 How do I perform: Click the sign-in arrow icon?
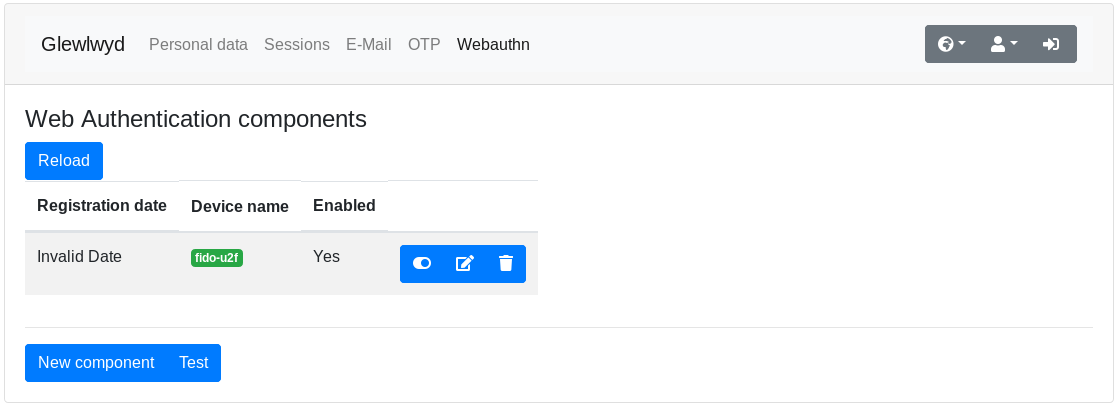coord(1051,44)
